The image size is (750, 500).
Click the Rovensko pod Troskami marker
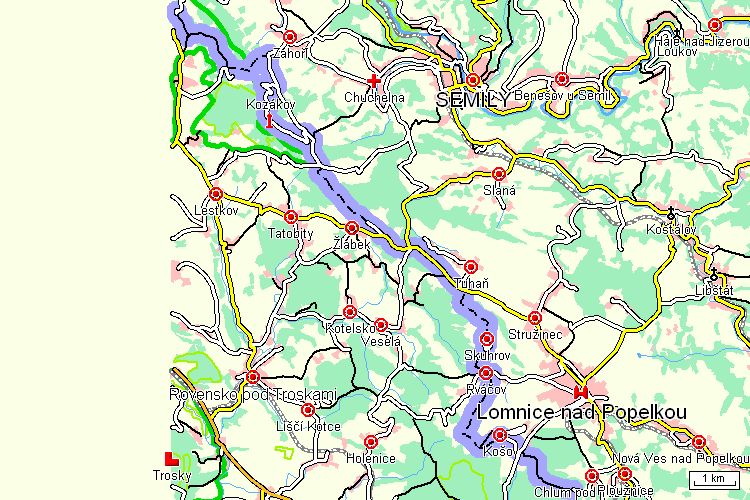pyautogui.click(x=253, y=377)
